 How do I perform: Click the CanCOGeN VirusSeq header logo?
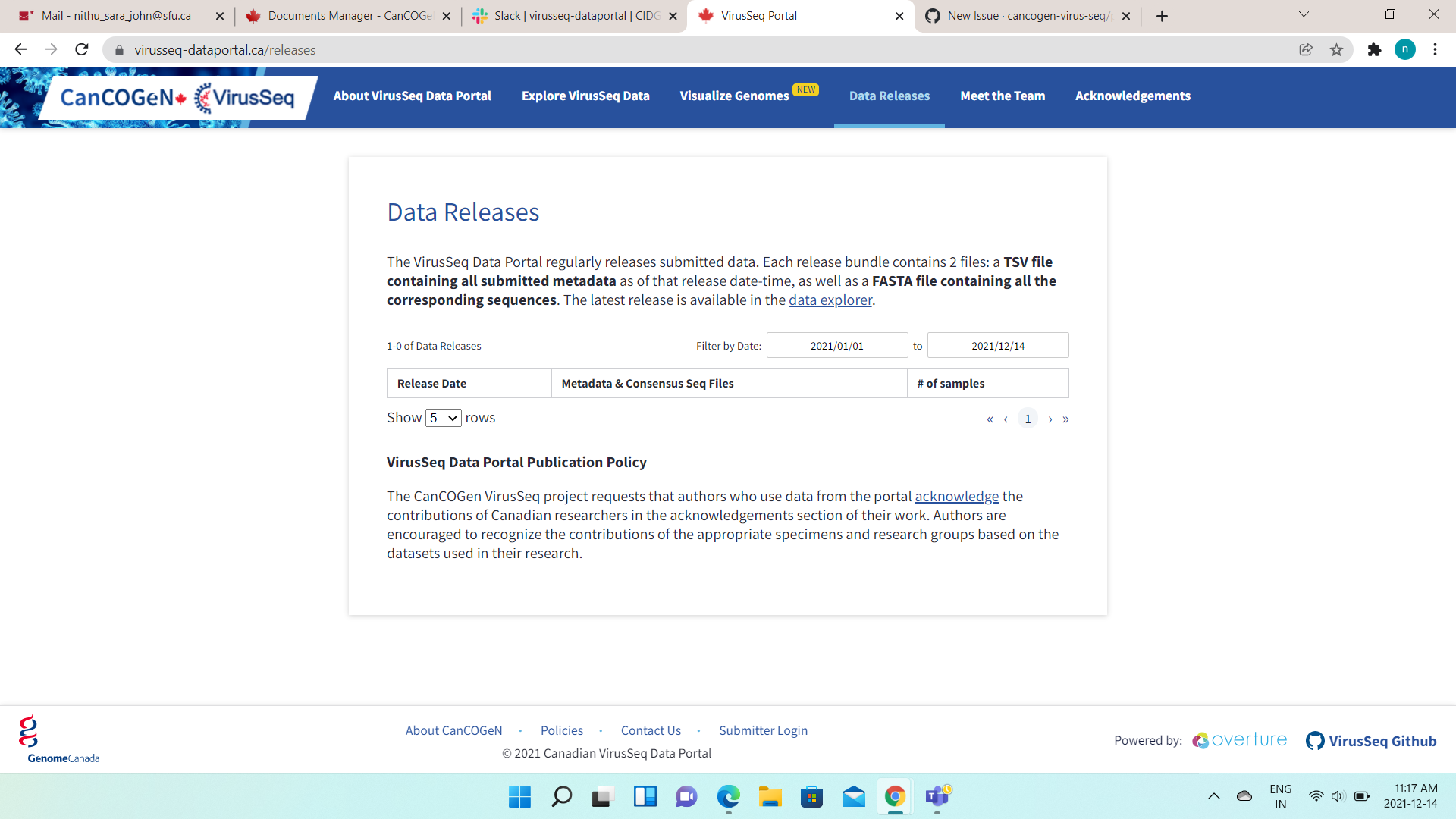point(174,97)
